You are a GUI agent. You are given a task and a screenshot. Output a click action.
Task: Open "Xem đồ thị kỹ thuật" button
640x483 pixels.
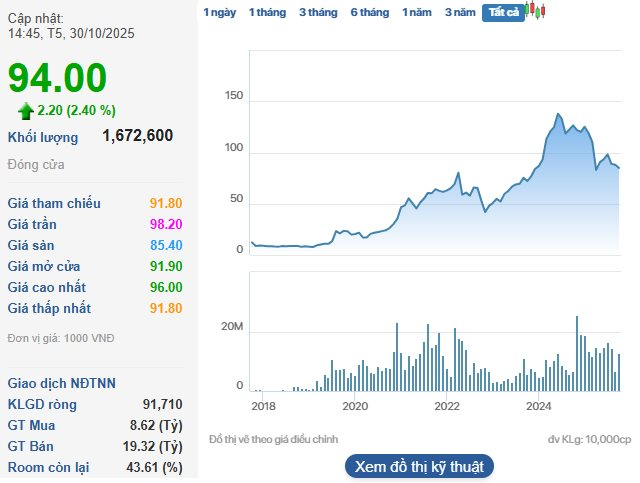click(419, 467)
